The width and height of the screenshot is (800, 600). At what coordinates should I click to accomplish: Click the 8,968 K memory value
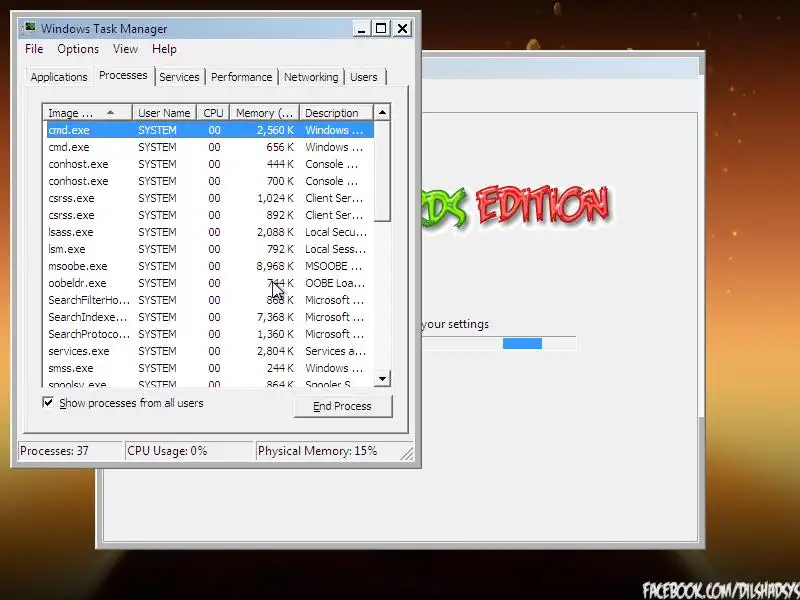coord(276,266)
